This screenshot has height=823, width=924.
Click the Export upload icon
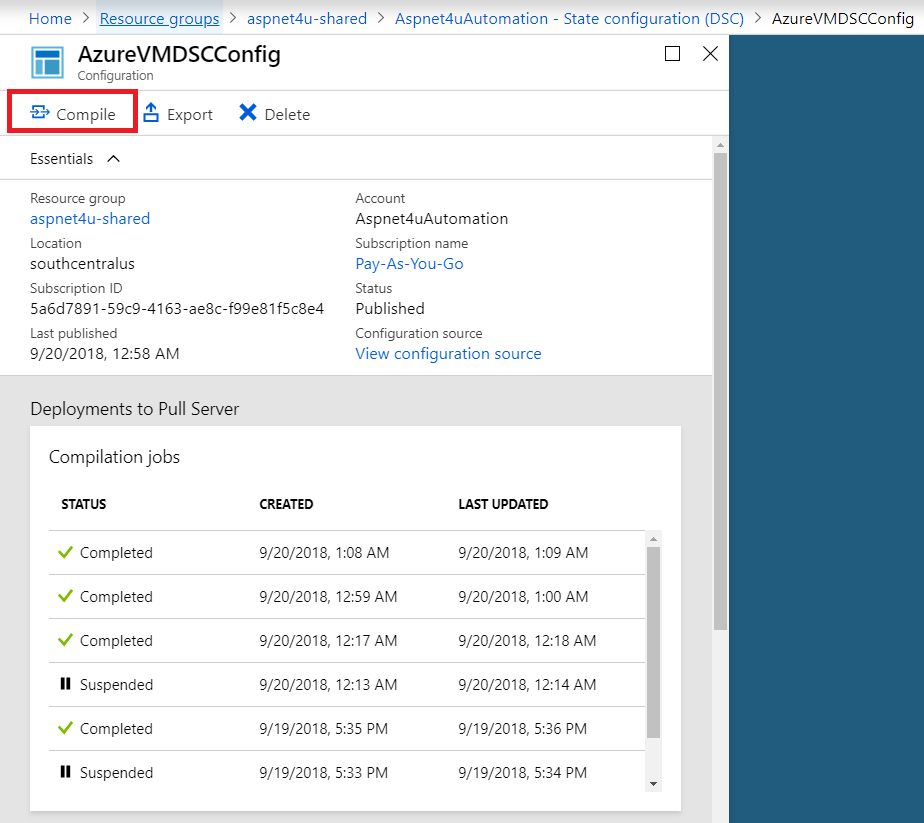151,113
